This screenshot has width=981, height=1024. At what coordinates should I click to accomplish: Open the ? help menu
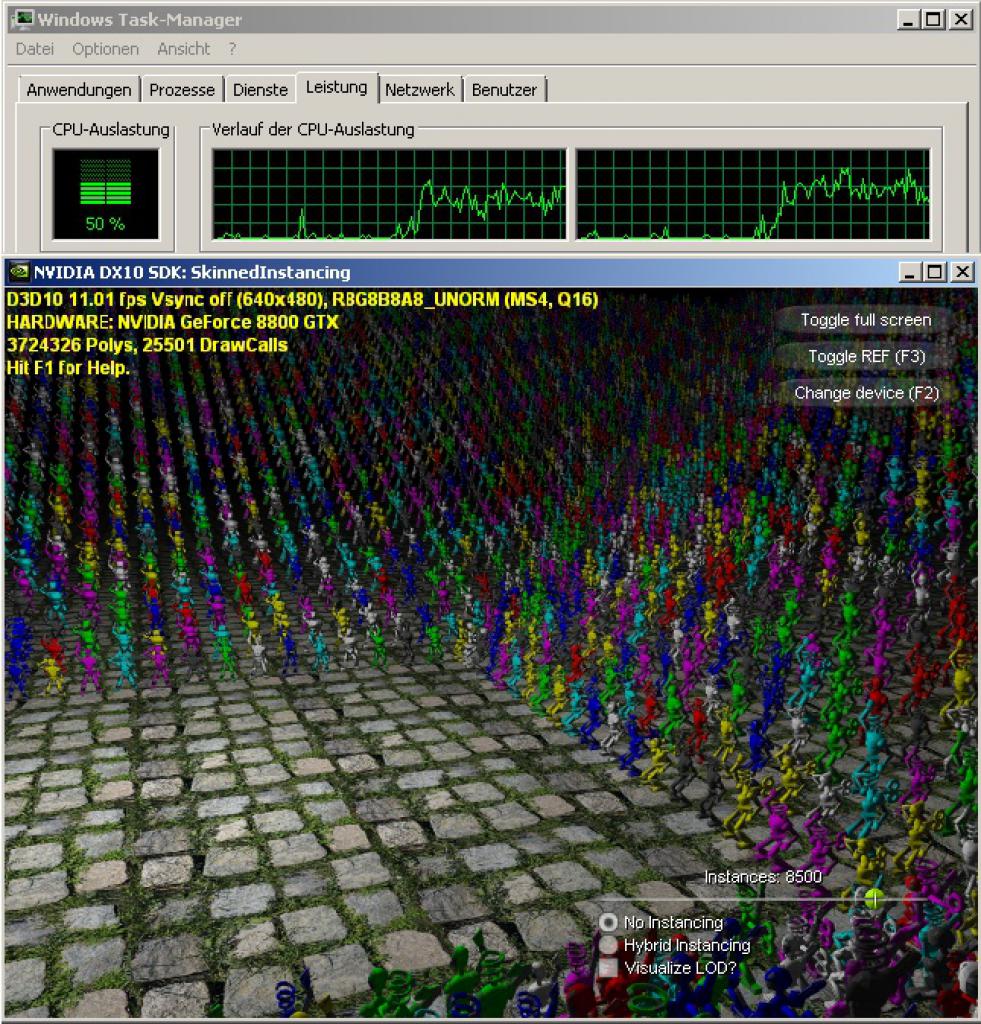coord(232,49)
